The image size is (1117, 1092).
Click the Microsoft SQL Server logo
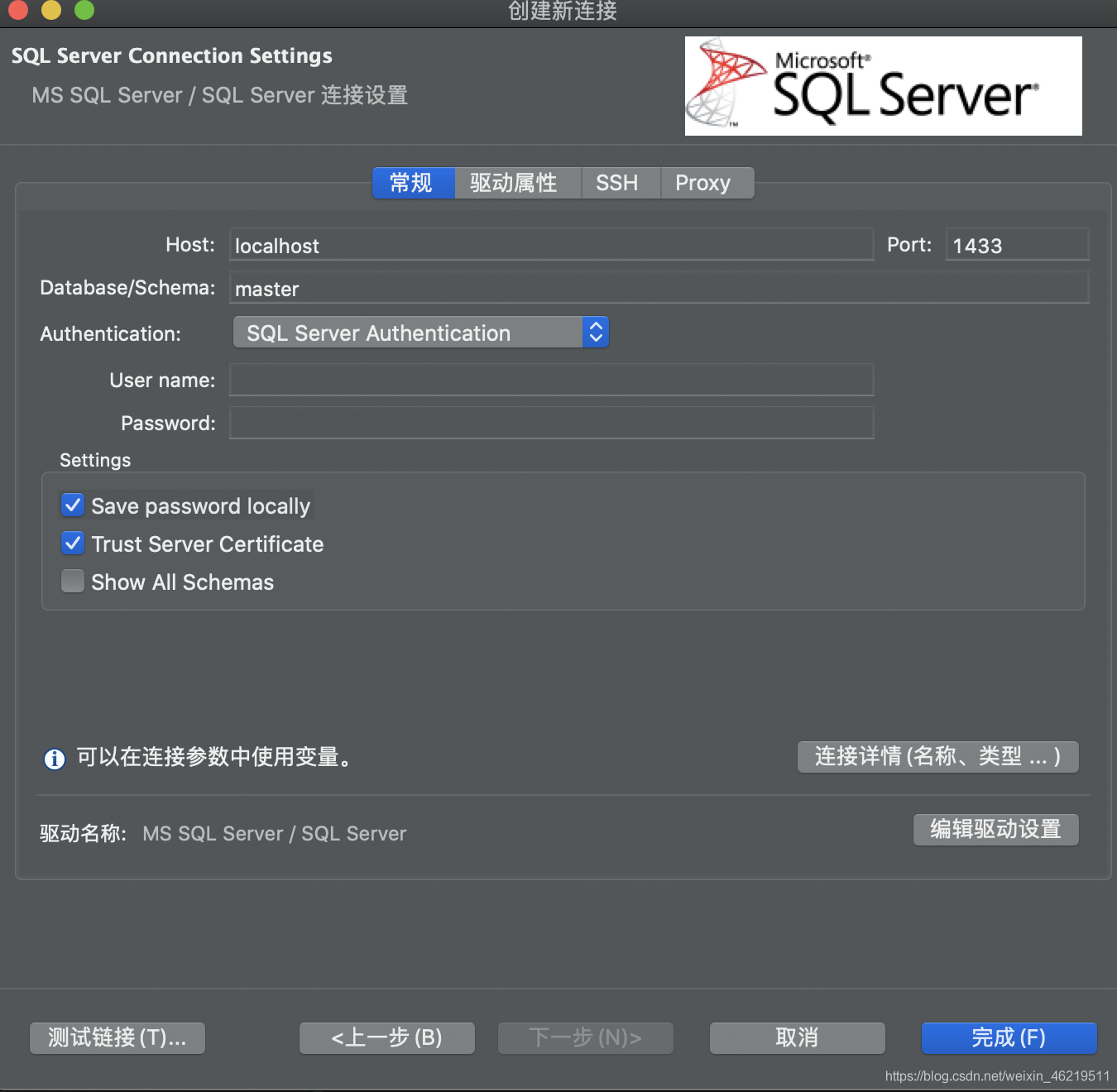click(883, 86)
